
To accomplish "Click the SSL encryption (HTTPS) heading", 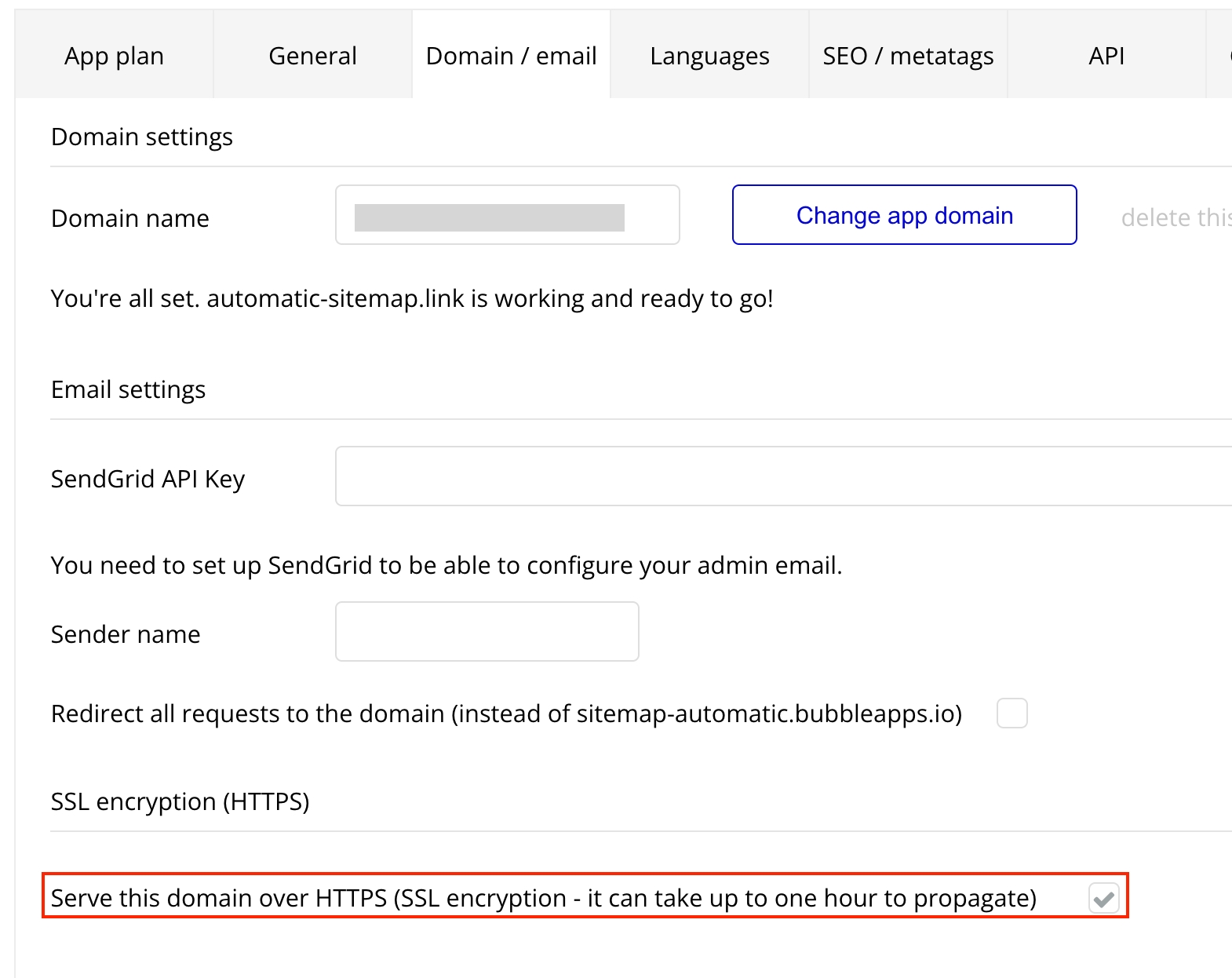I will 180,801.
